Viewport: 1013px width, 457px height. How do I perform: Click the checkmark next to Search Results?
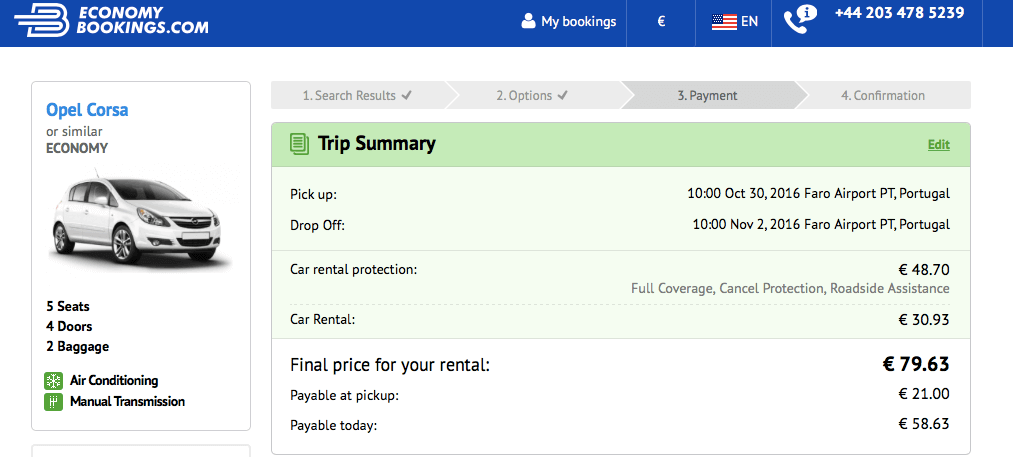[x=406, y=96]
